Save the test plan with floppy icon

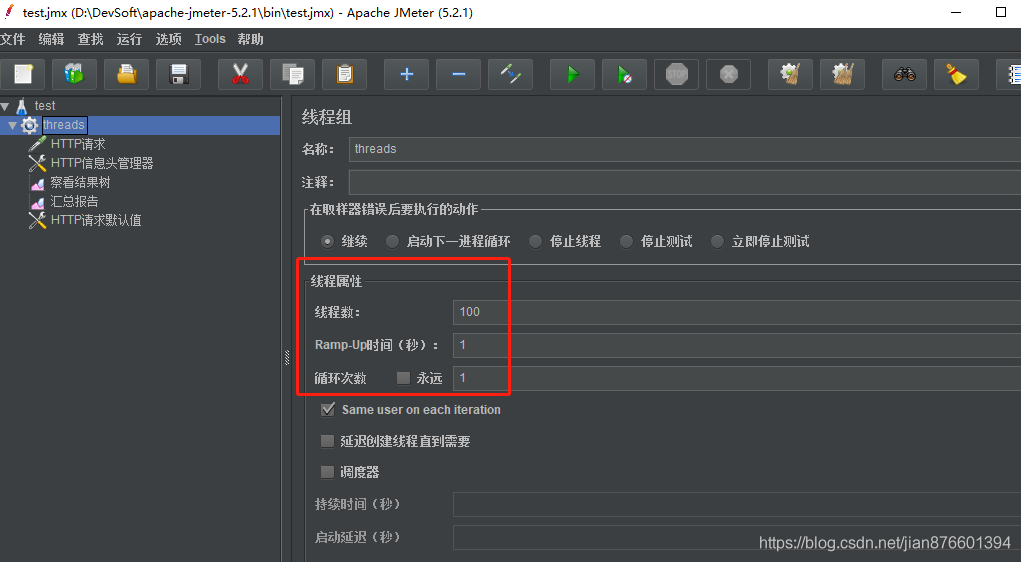pos(178,74)
